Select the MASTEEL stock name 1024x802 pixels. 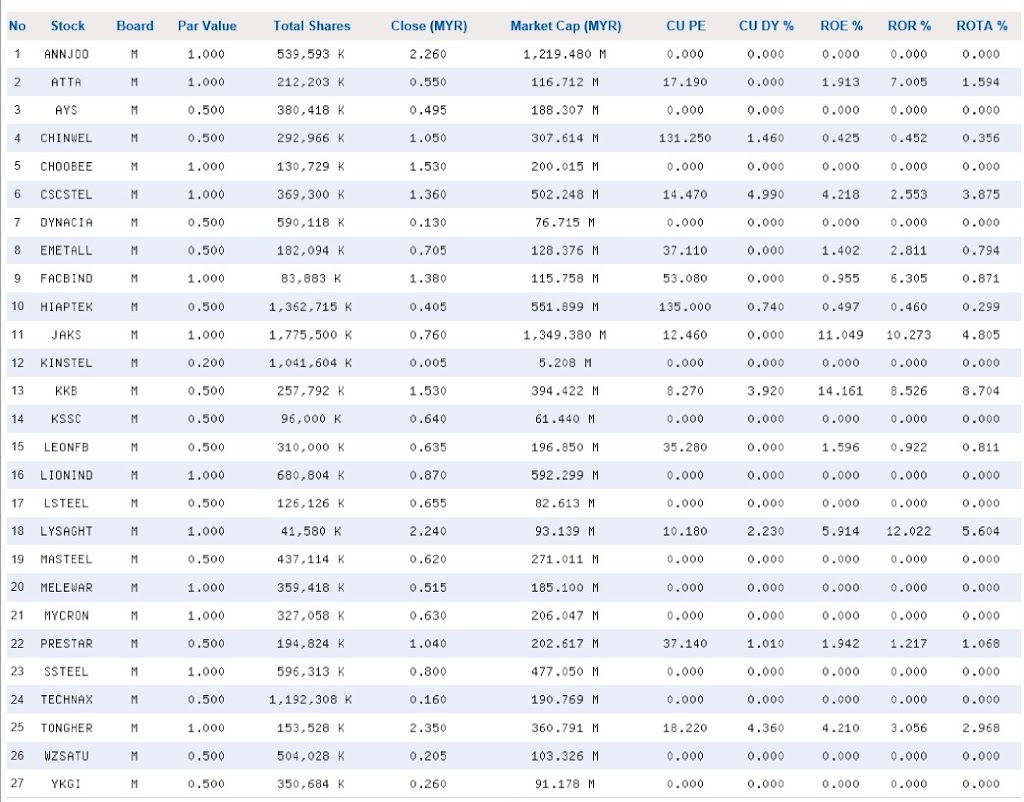(66, 560)
